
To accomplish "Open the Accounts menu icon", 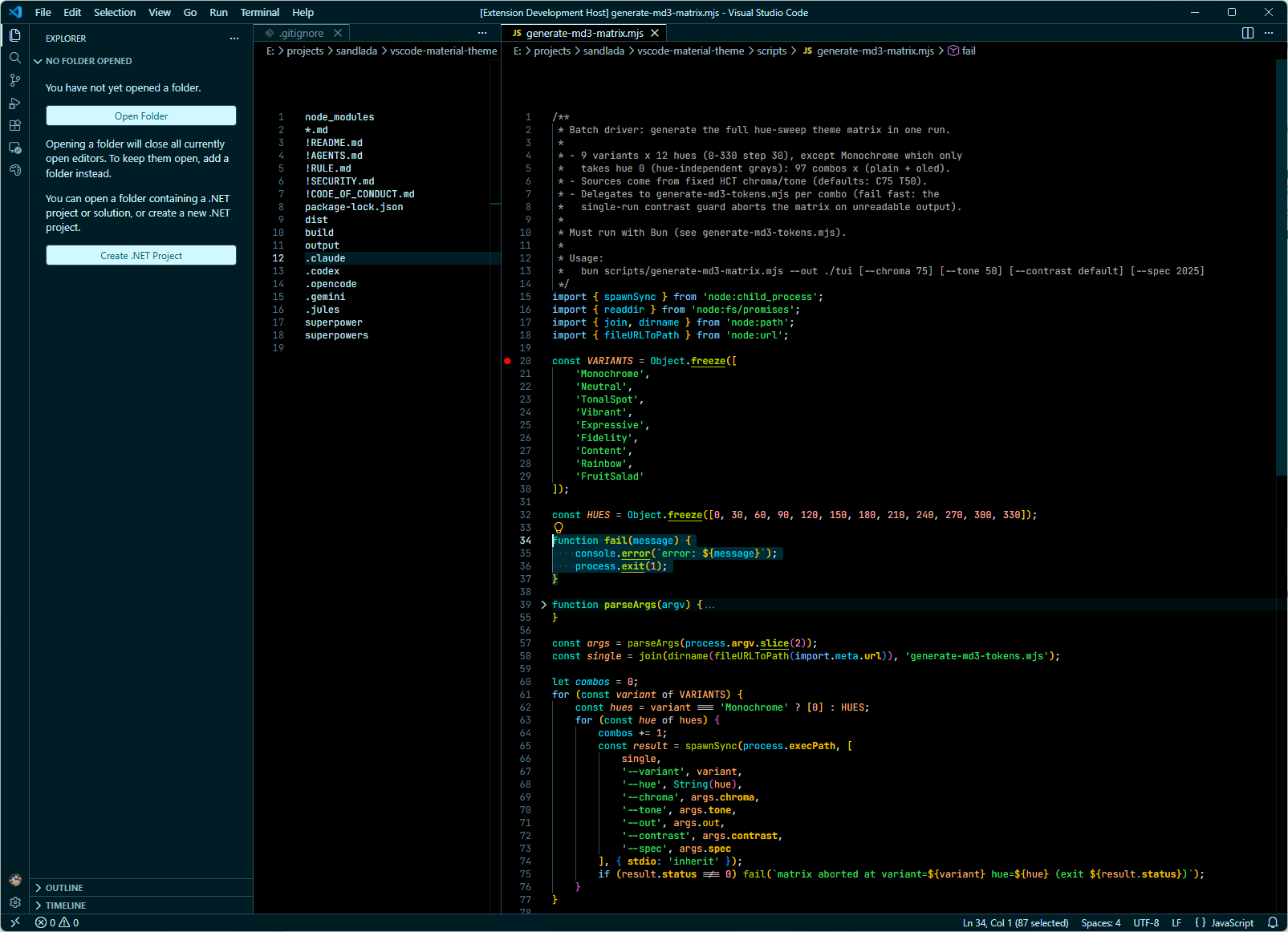I will [x=14, y=880].
